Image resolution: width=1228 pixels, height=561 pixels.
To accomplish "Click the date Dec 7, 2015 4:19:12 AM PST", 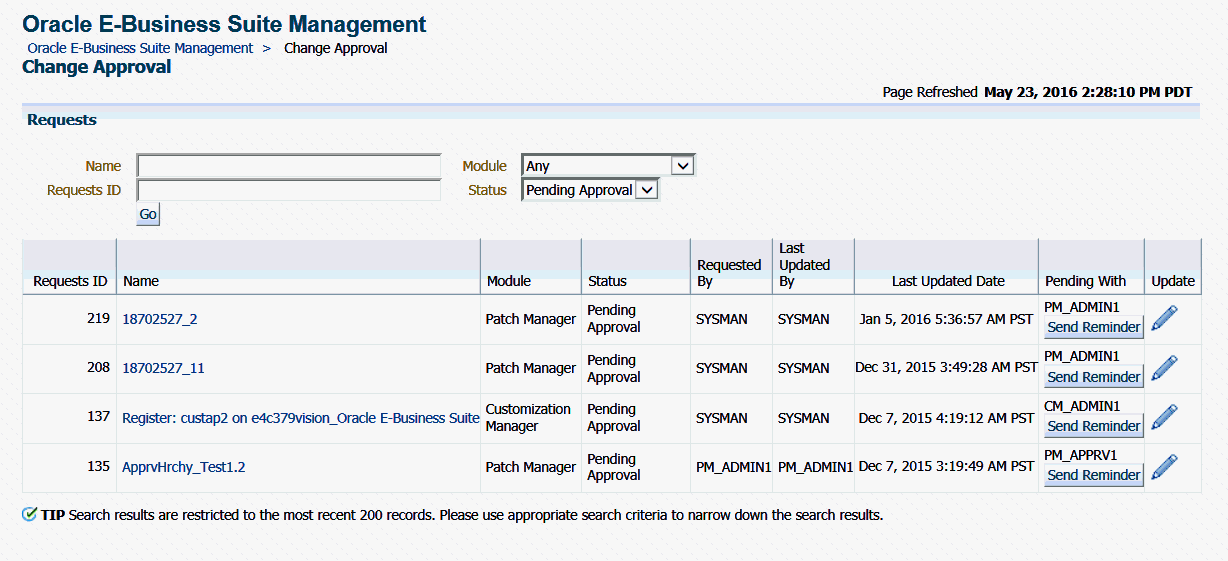I will pyautogui.click(x=946, y=418).
